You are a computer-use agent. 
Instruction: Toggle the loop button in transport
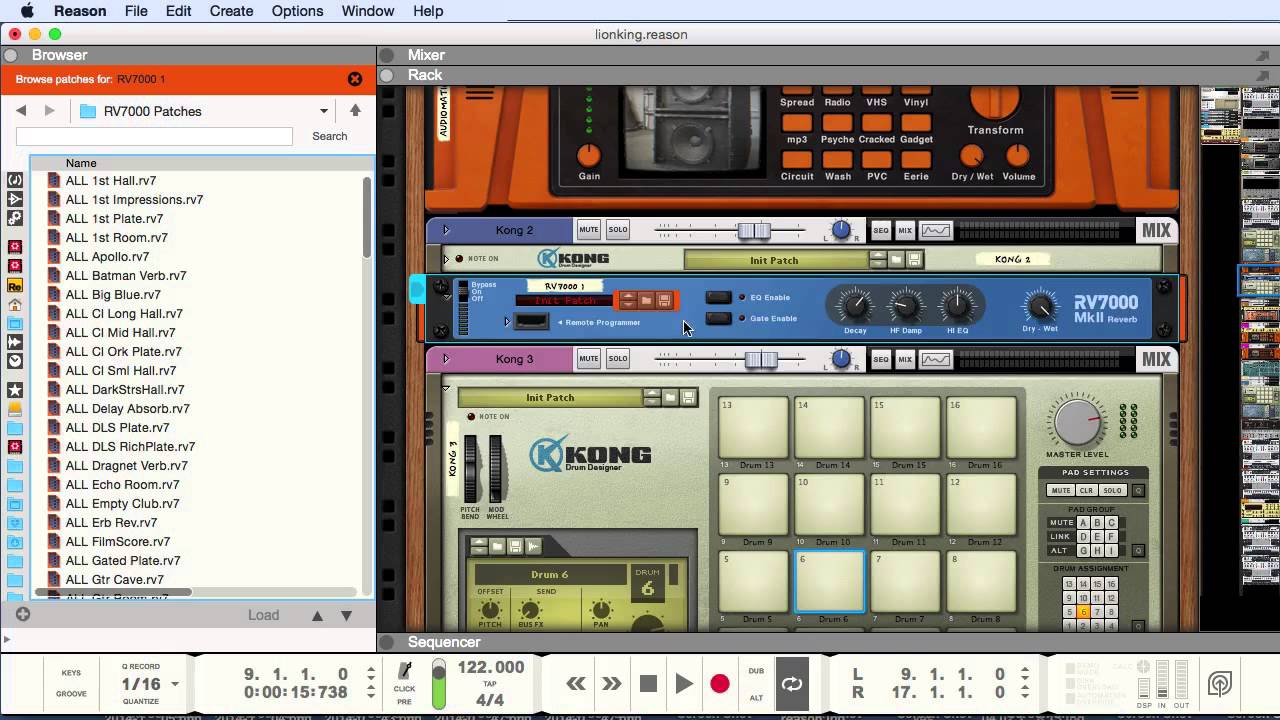[x=792, y=684]
